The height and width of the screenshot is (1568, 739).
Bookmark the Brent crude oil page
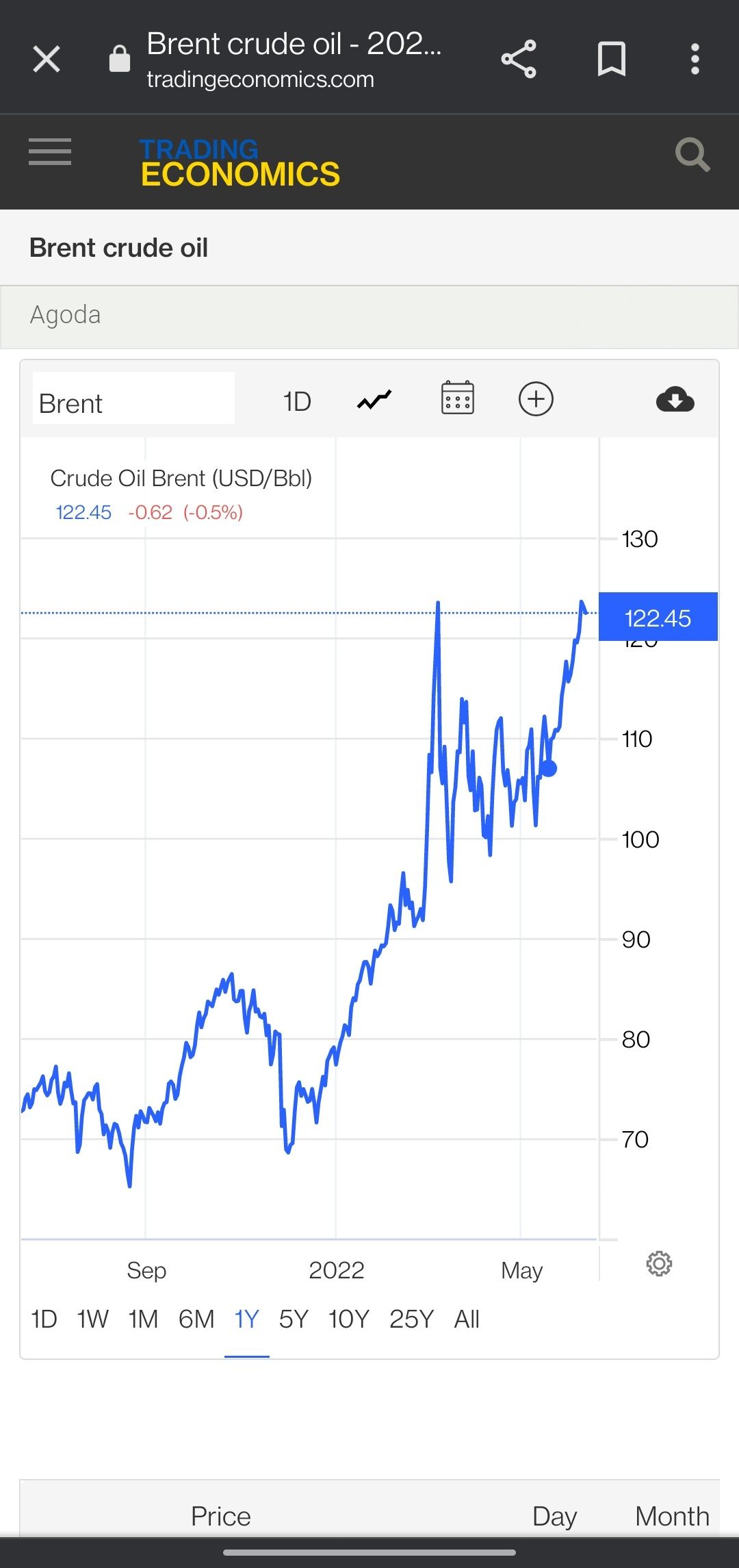611,60
